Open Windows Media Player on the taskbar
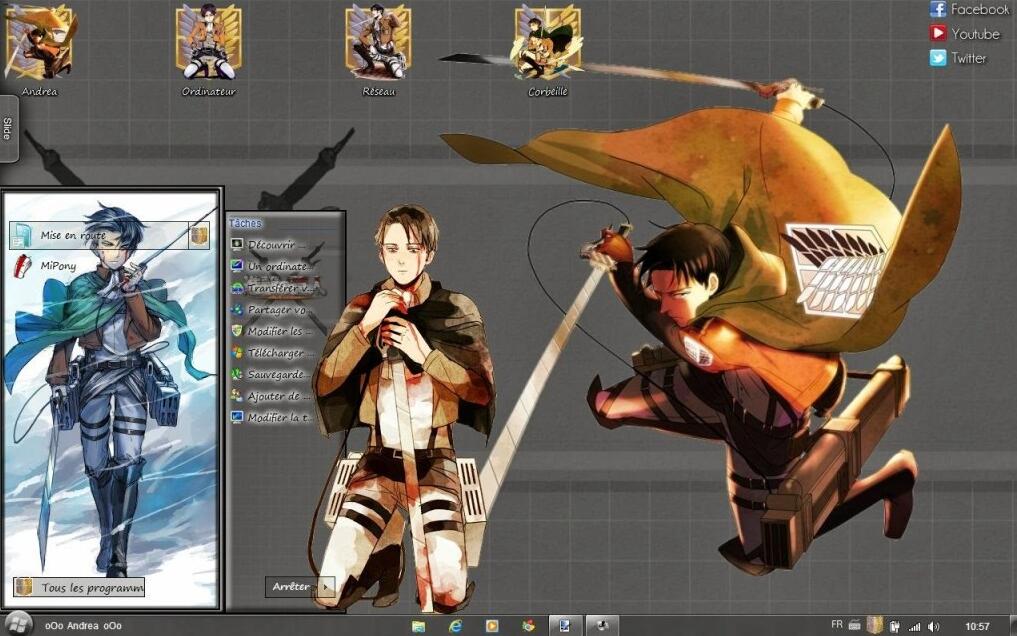 click(x=492, y=624)
